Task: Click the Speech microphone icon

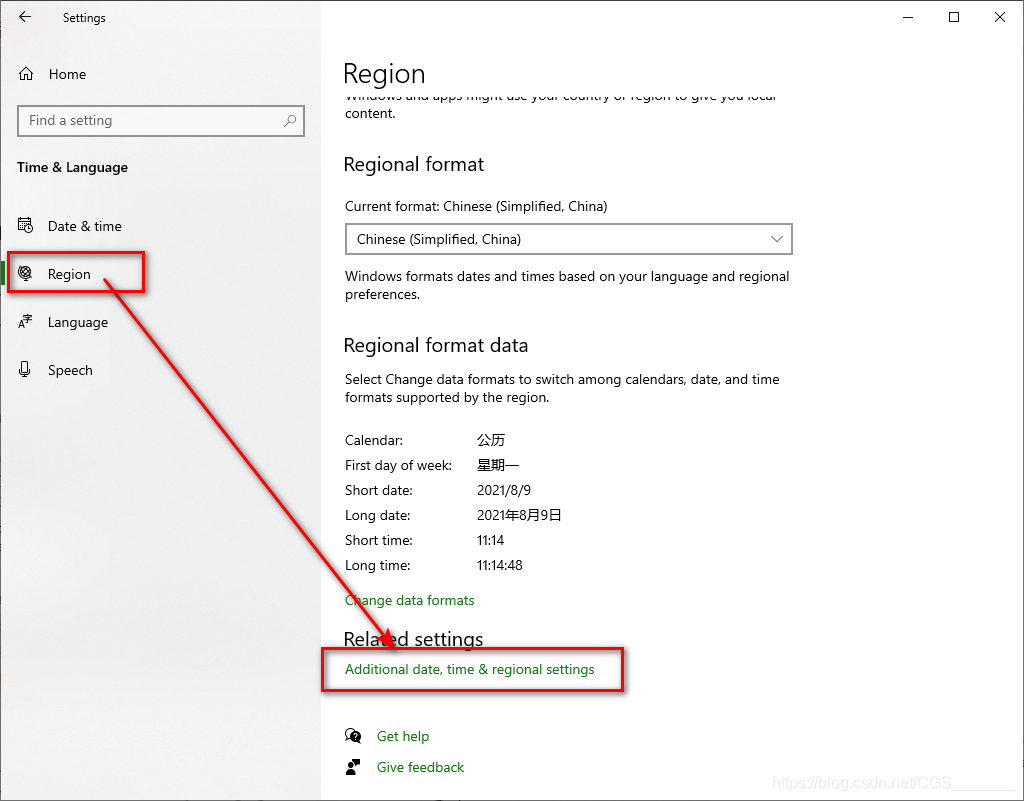Action: pos(27,370)
